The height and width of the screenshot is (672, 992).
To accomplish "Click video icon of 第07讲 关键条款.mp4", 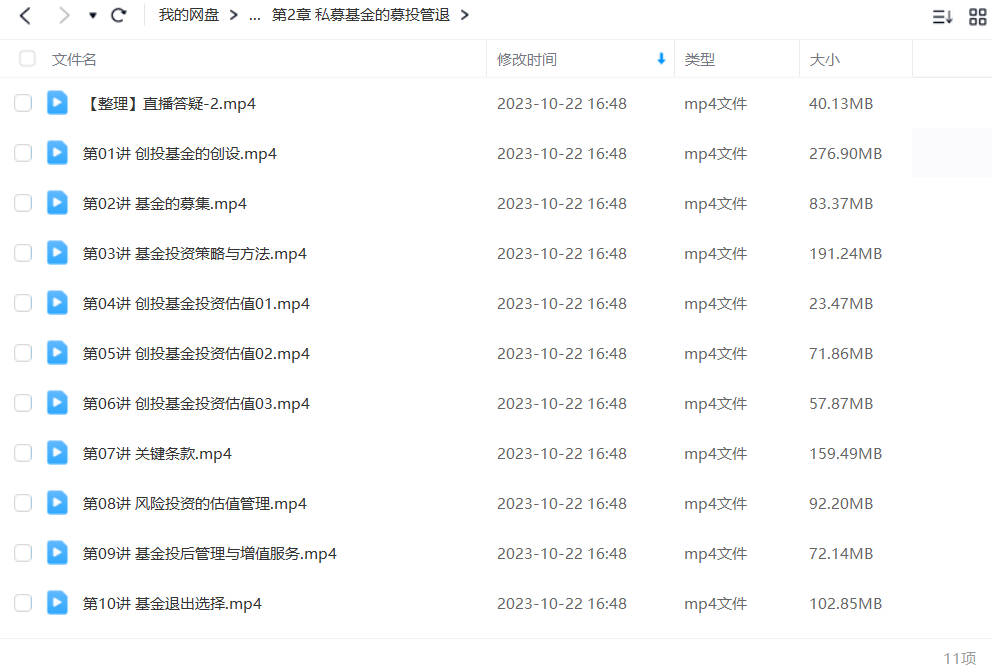I will coord(57,453).
